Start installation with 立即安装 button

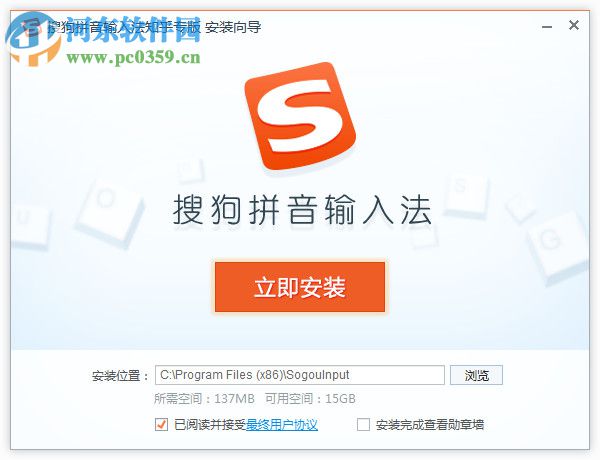click(x=300, y=287)
